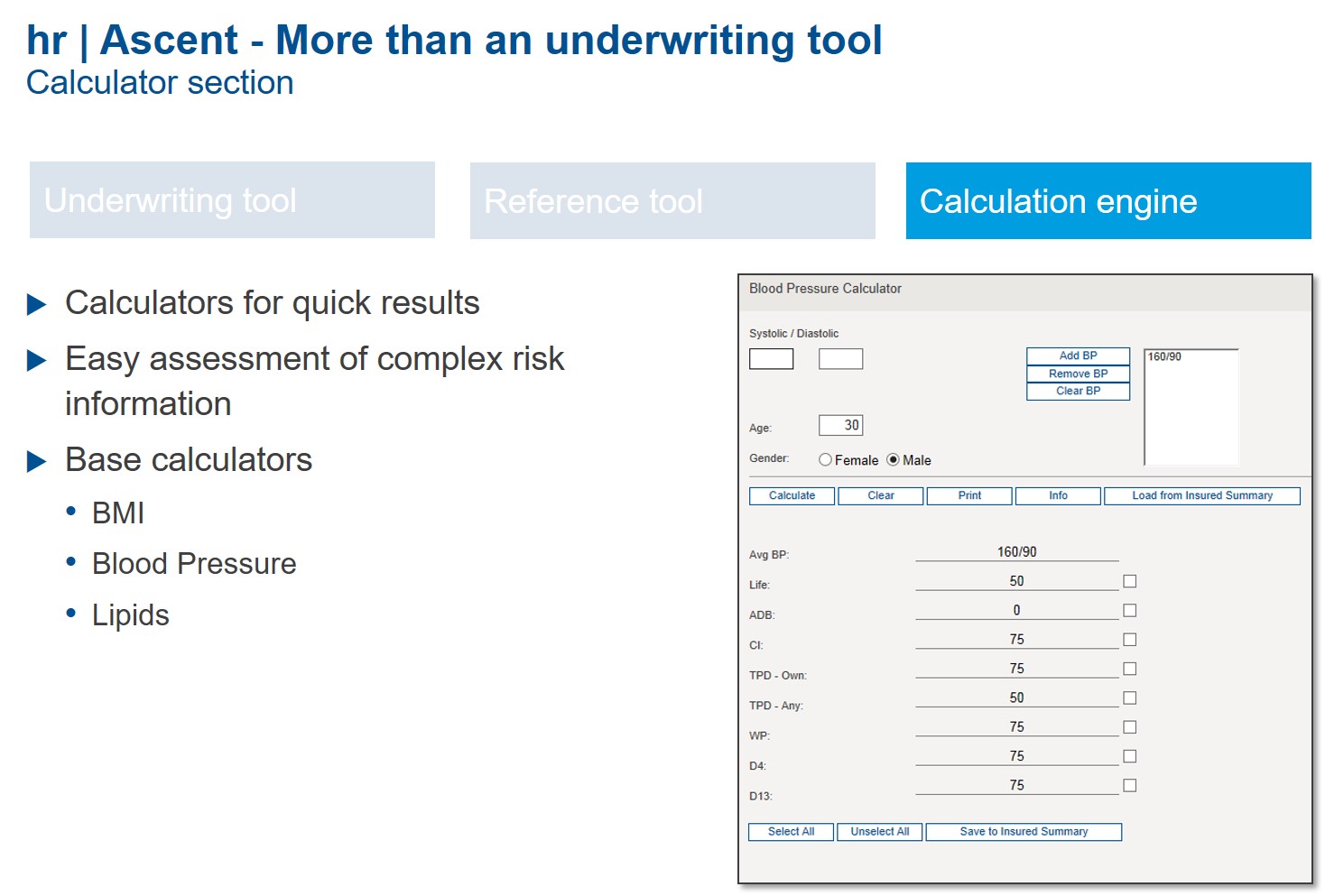Screen dimensions: 1325x896
Task: Select the Female gender radio button
Action: [825, 459]
